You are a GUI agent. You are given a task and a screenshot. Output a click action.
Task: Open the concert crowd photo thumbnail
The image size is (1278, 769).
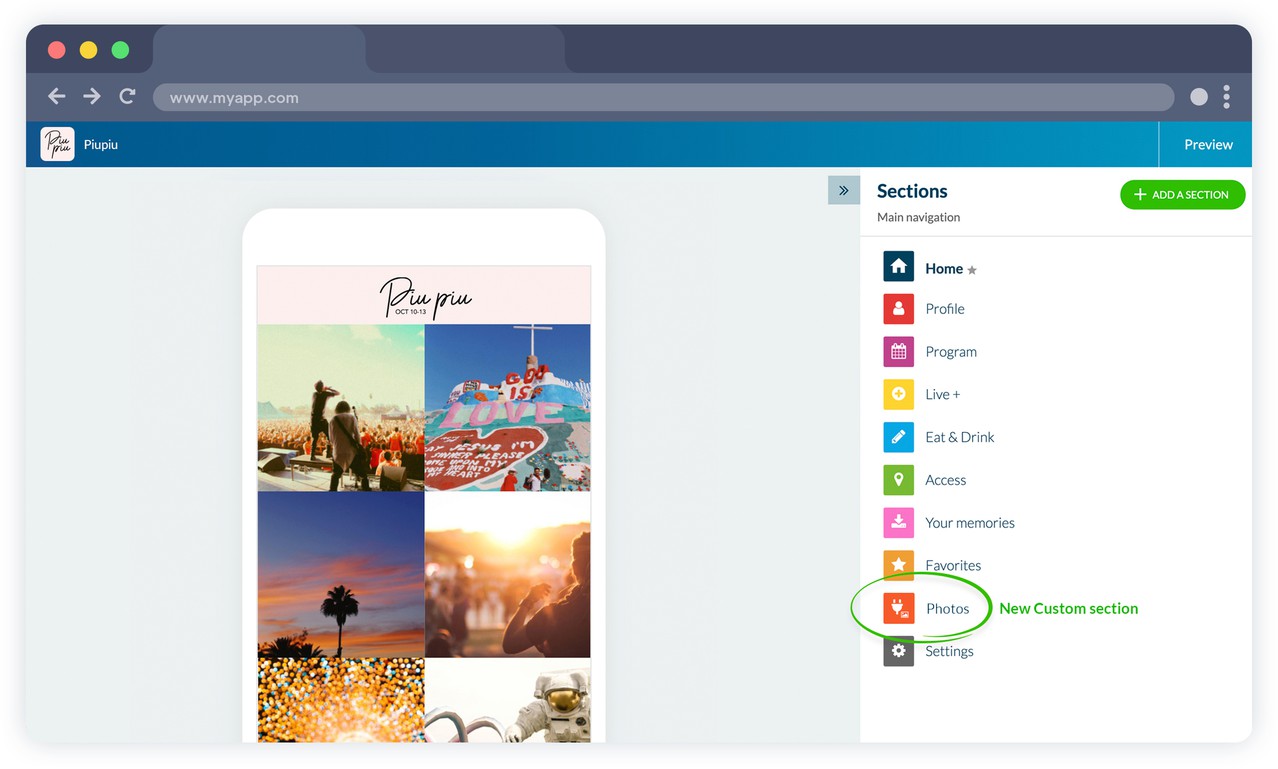341,408
